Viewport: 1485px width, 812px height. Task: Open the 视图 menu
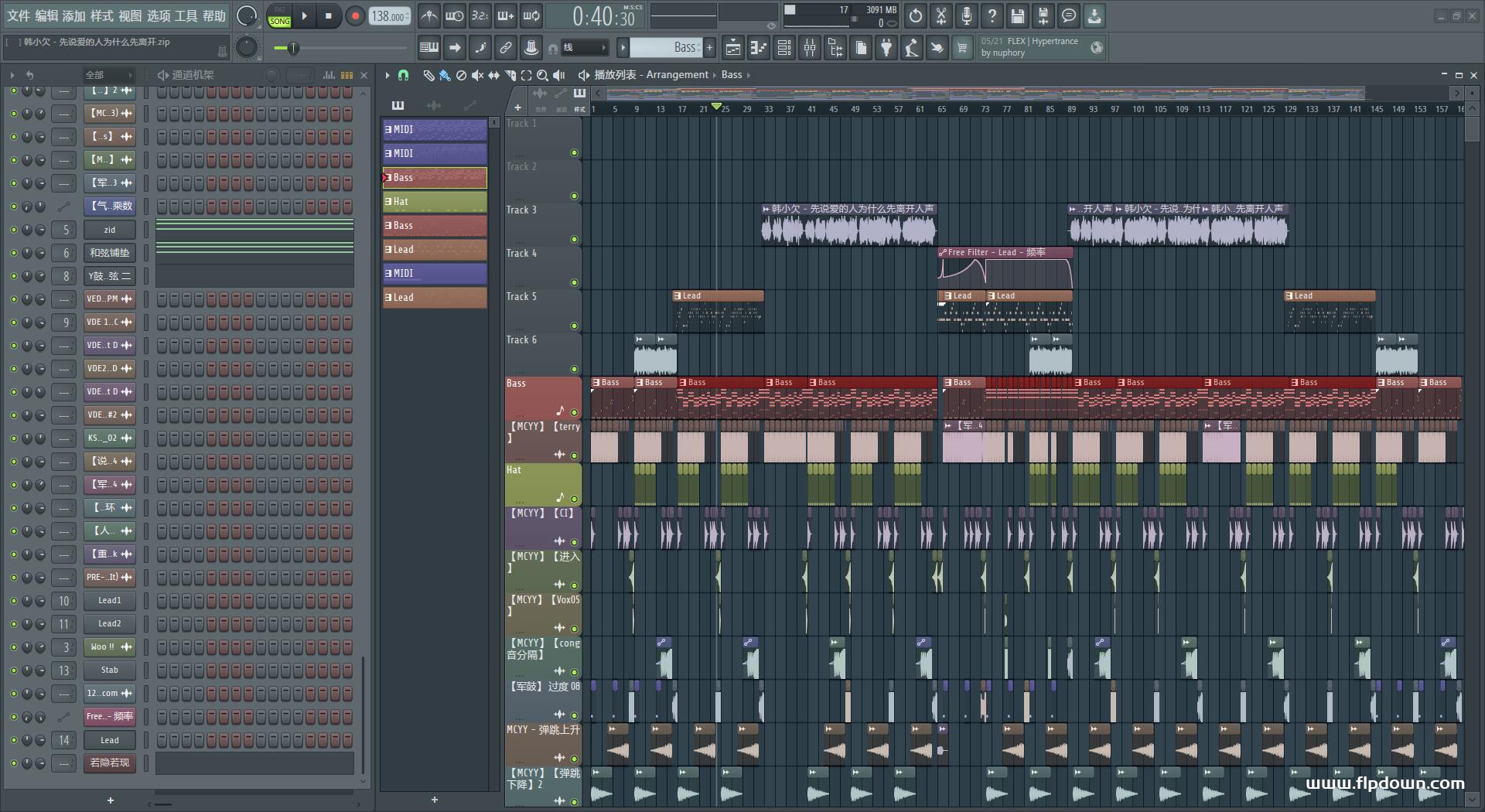[130, 15]
